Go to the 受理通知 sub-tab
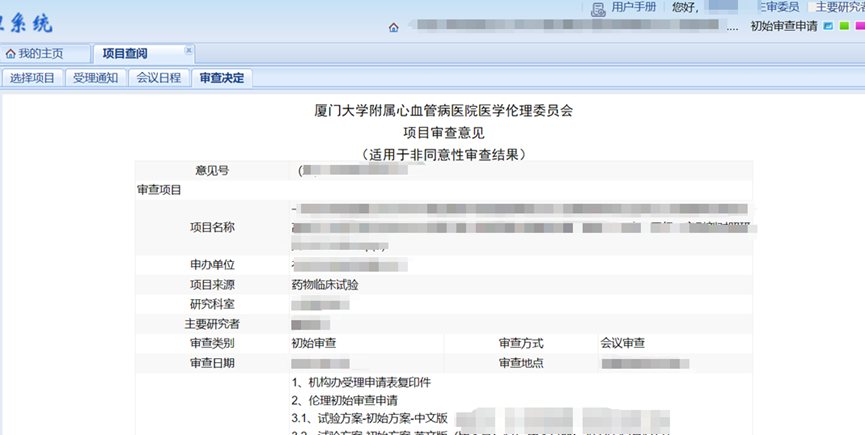 click(96, 78)
